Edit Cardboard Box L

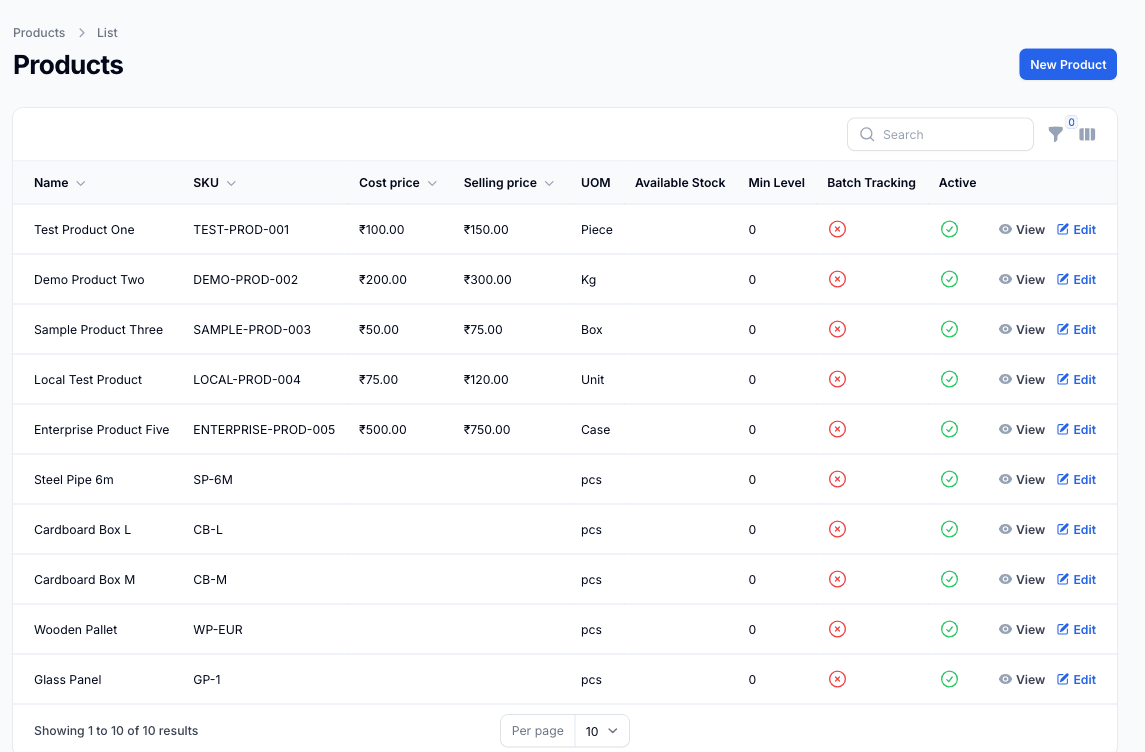coord(1076,529)
